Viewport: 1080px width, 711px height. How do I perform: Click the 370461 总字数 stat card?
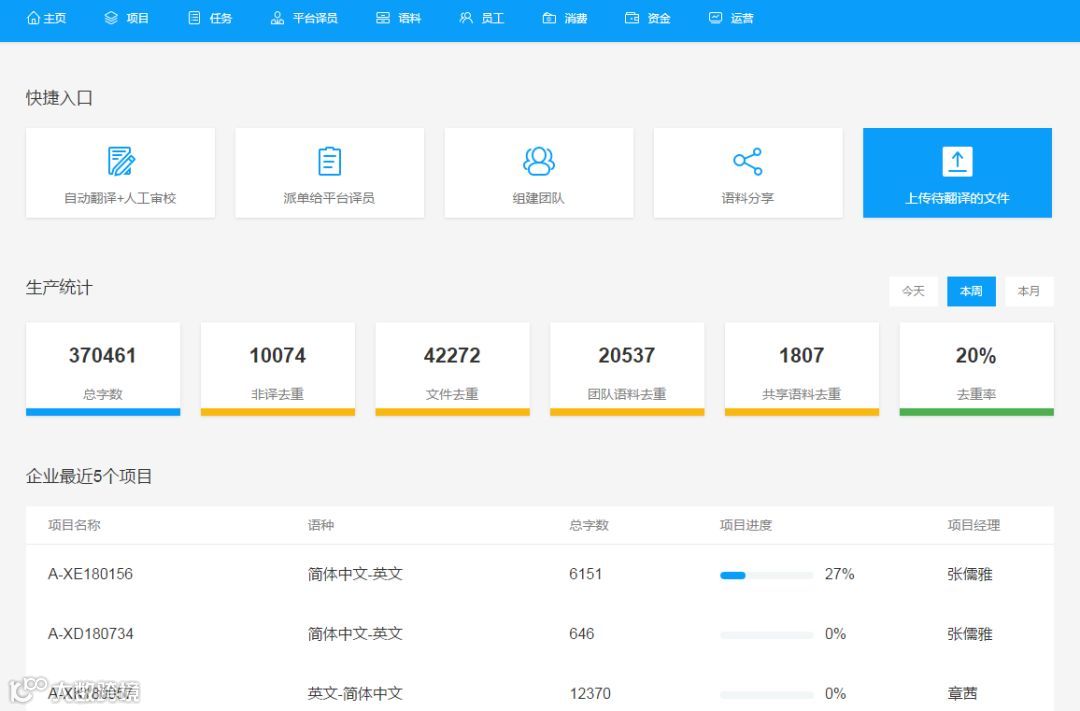coord(103,369)
